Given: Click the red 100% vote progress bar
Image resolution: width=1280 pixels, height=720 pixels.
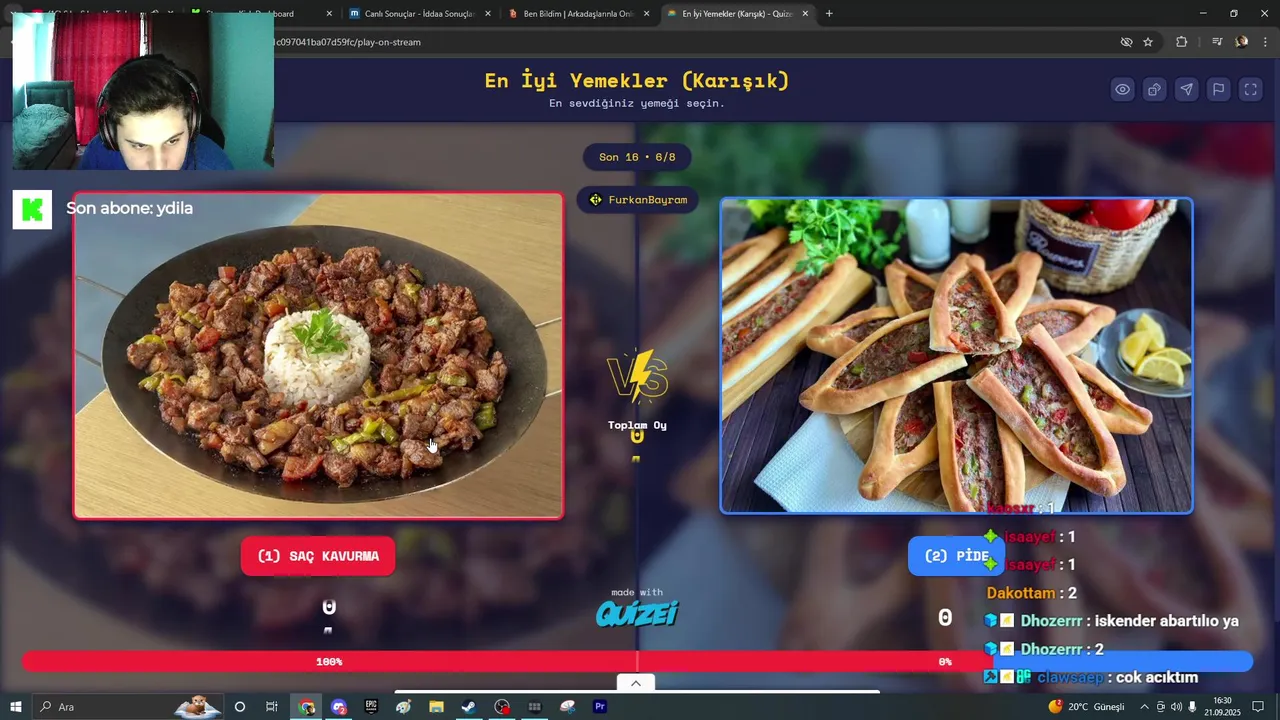Looking at the screenshot, I should (x=329, y=662).
